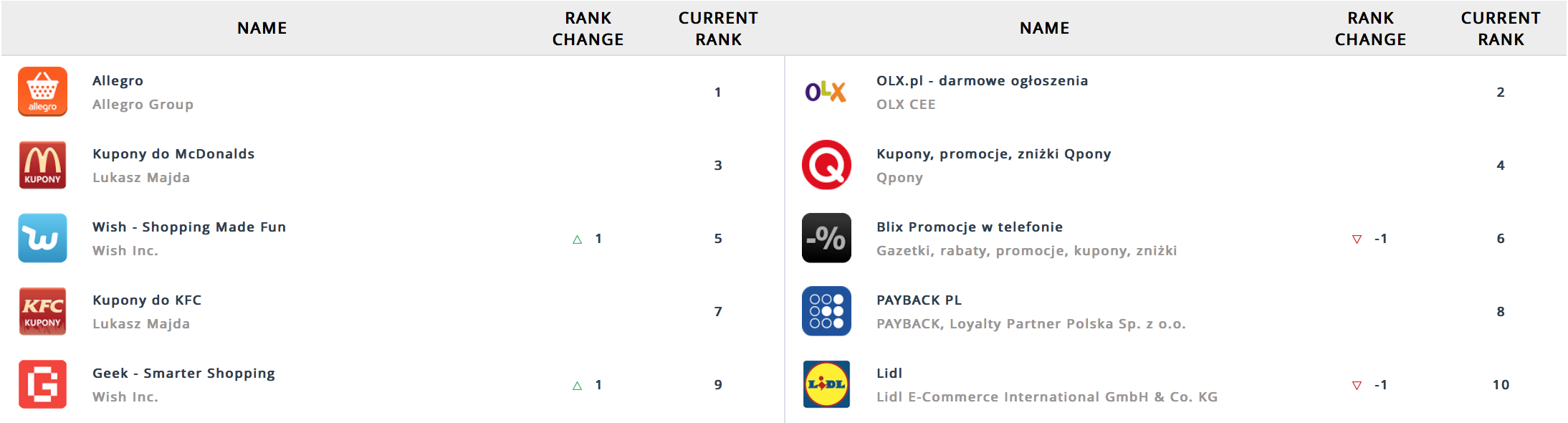Open the Blix Promocje app icon
The height and width of the screenshot is (423, 1568).
pos(826,238)
